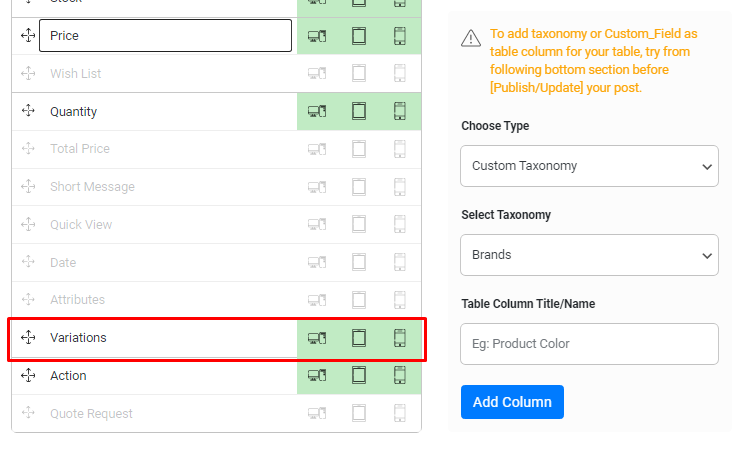
Task: Open the Choose Type dropdown
Action: (589, 166)
